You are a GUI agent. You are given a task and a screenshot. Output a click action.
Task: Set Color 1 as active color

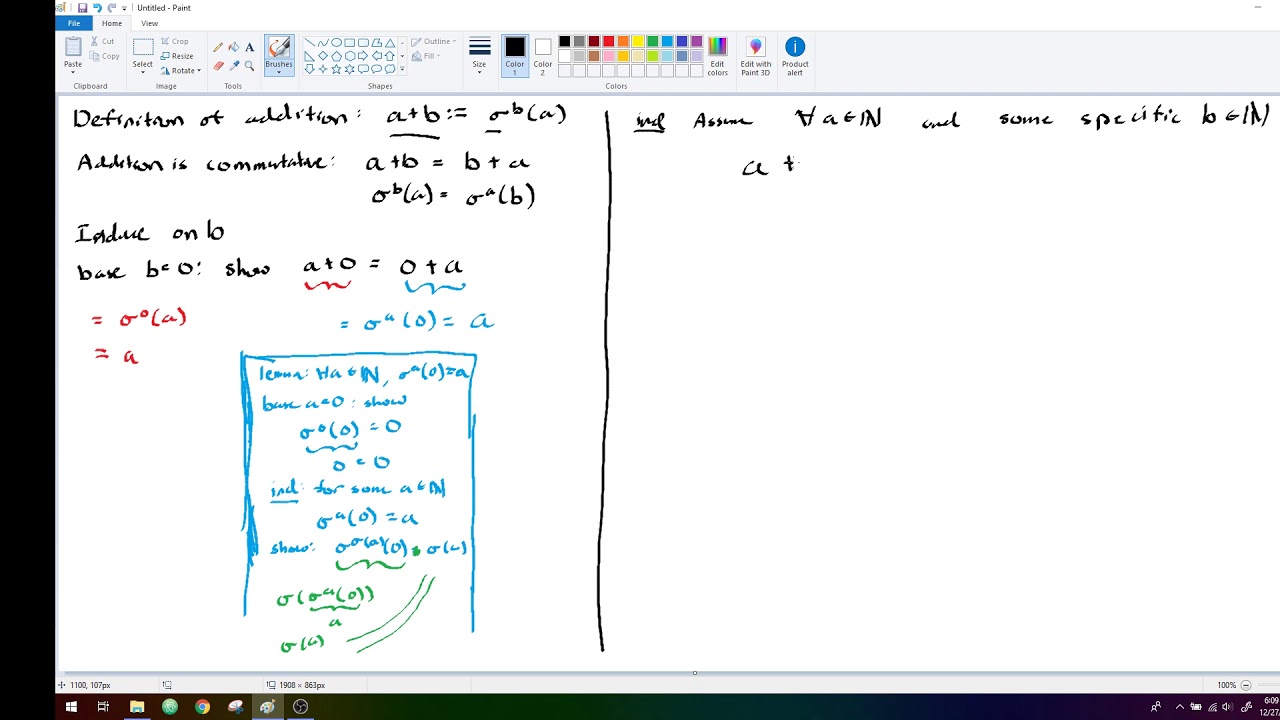[x=515, y=57]
